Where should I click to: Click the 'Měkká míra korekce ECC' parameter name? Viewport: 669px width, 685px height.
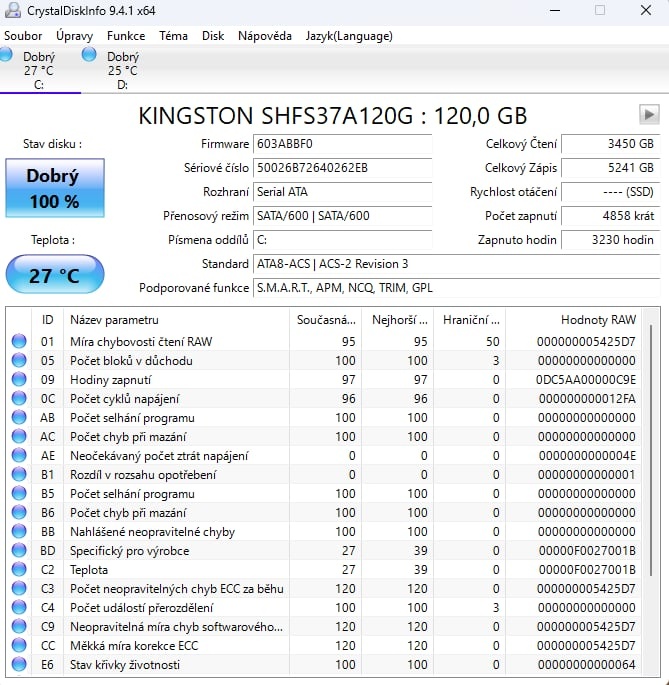pos(134,646)
